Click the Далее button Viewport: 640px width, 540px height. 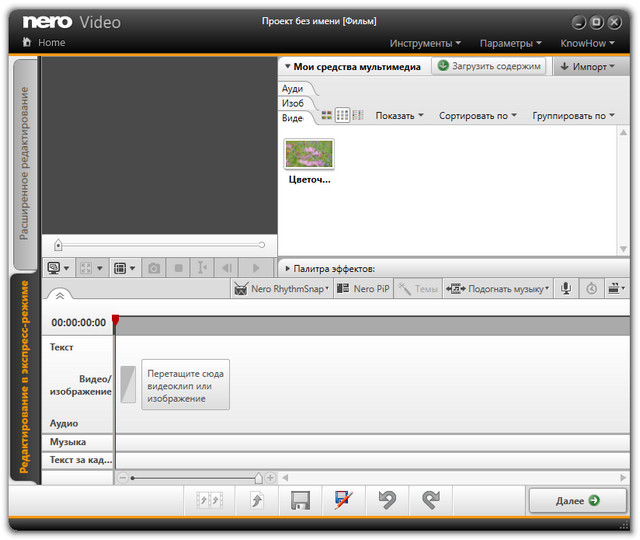point(577,500)
